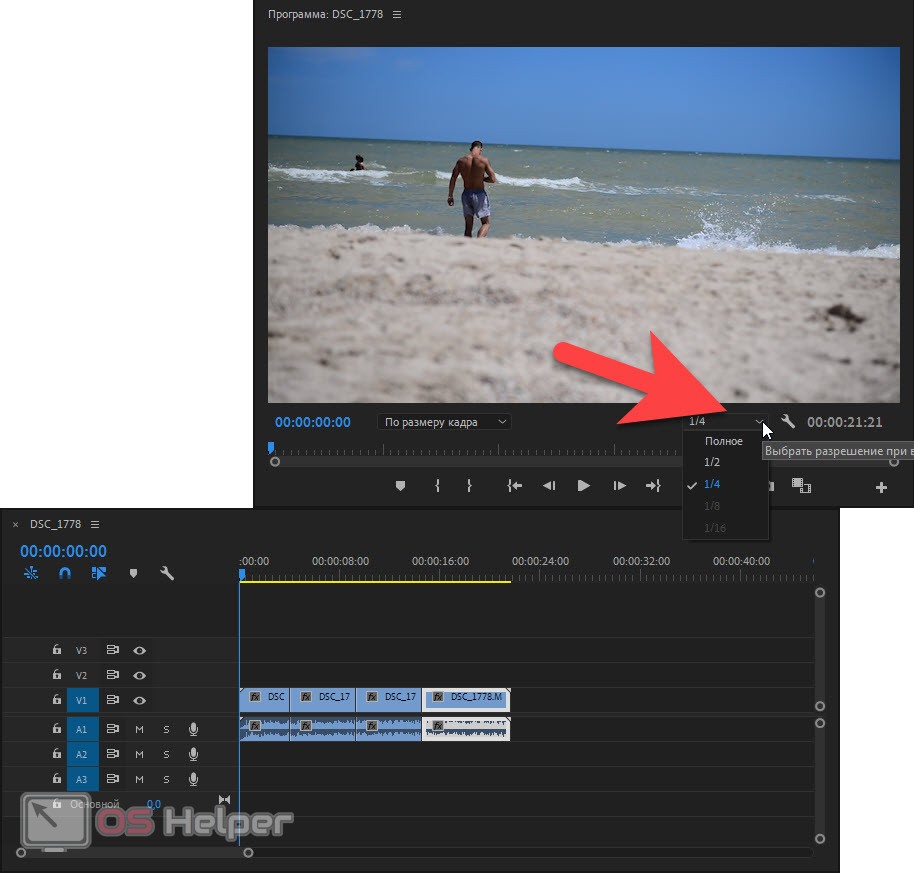The width and height of the screenshot is (914, 873).
Task: Toggle Snap magnet in timeline
Action: (65, 574)
